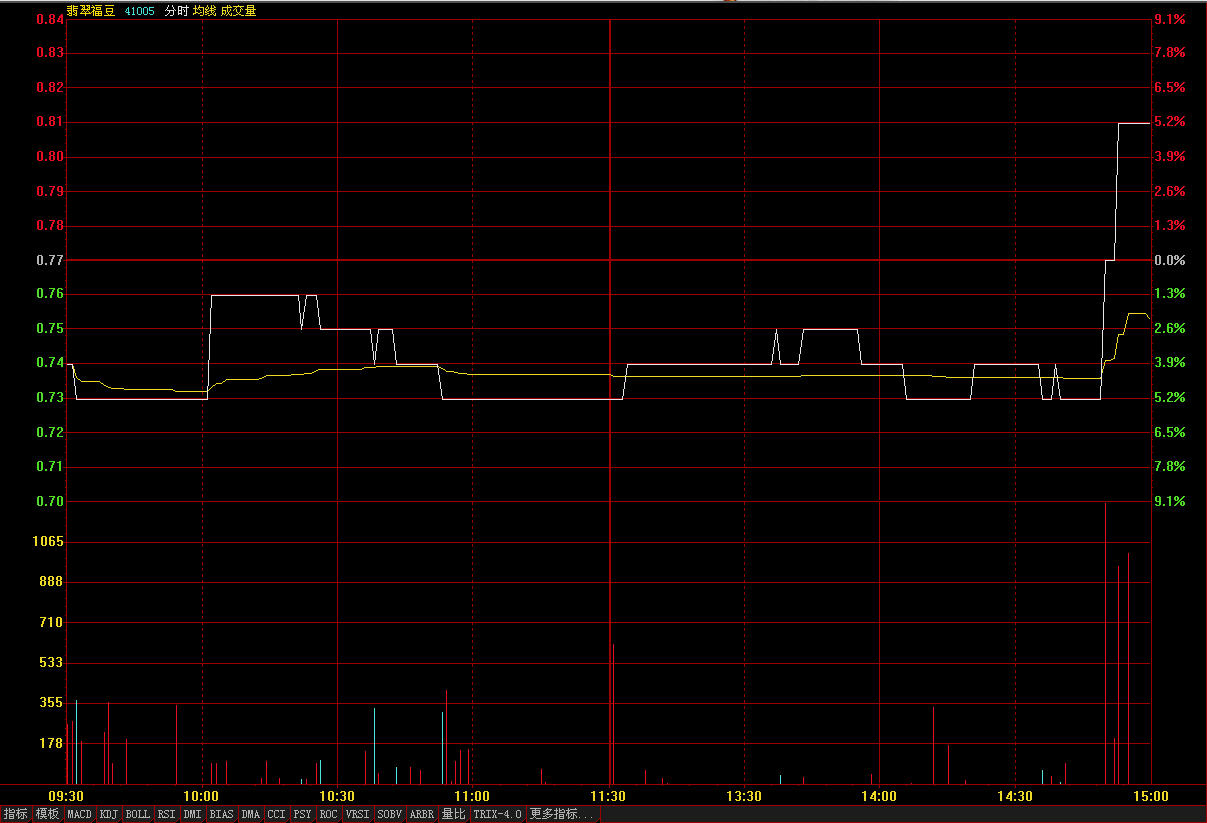The image size is (1207, 823).
Task: Switch to the BIAS indicator tab
Action: [221, 814]
